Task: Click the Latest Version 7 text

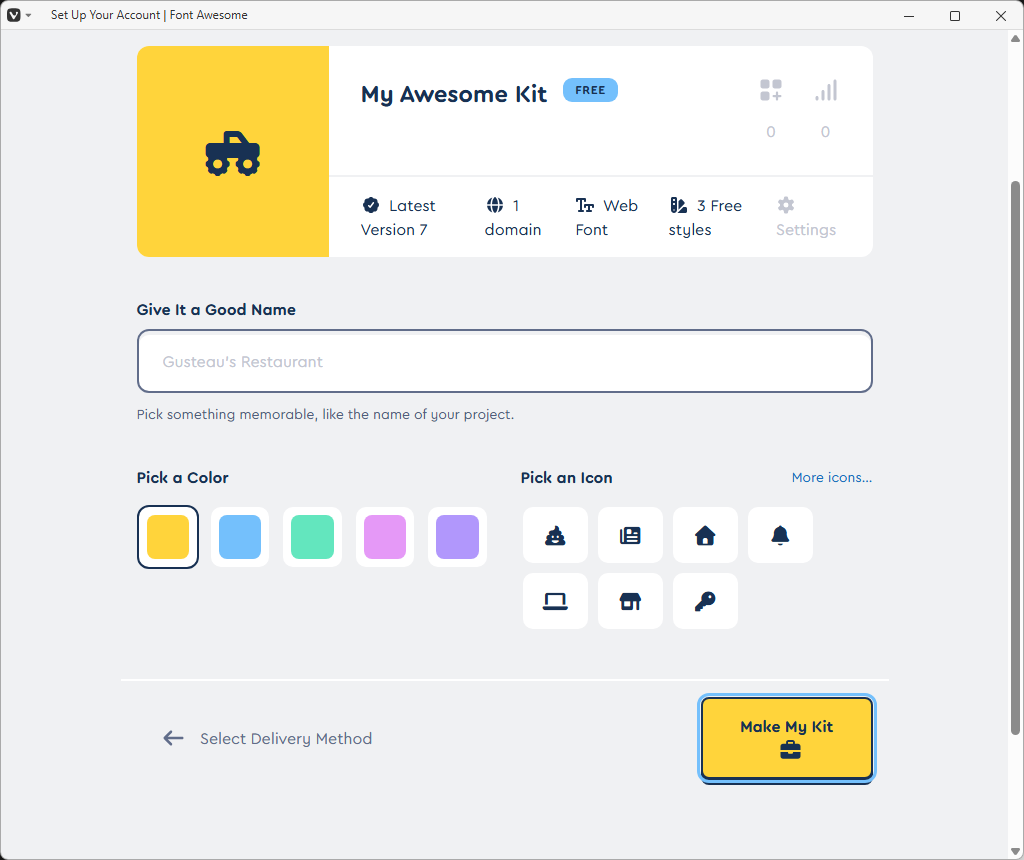Action: click(x=398, y=217)
